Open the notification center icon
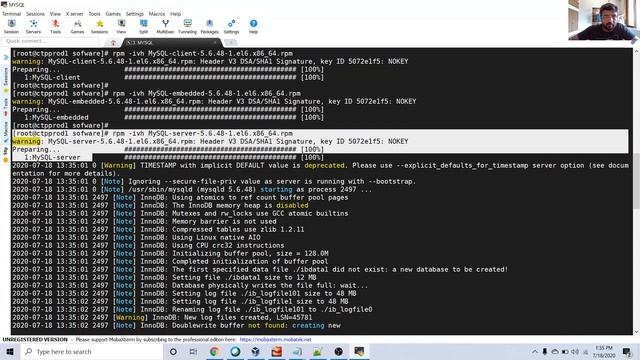The width and height of the screenshot is (640, 360). (627, 351)
